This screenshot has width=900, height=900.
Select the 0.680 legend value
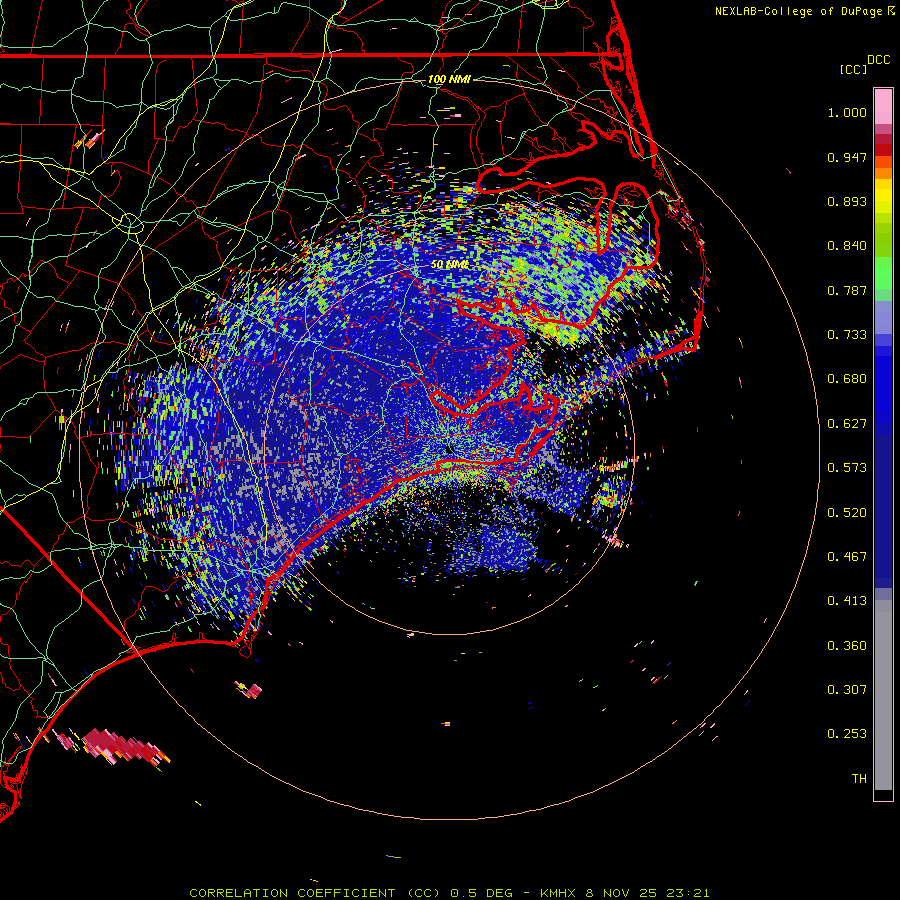pyautogui.click(x=847, y=379)
